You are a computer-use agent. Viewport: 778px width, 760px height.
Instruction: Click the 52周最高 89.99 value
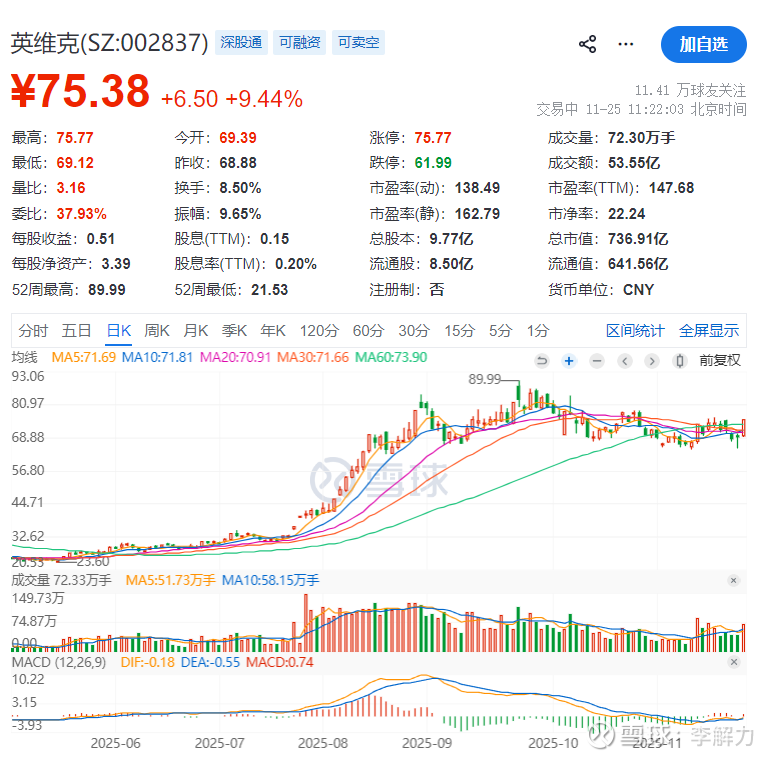click(x=107, y=290)
